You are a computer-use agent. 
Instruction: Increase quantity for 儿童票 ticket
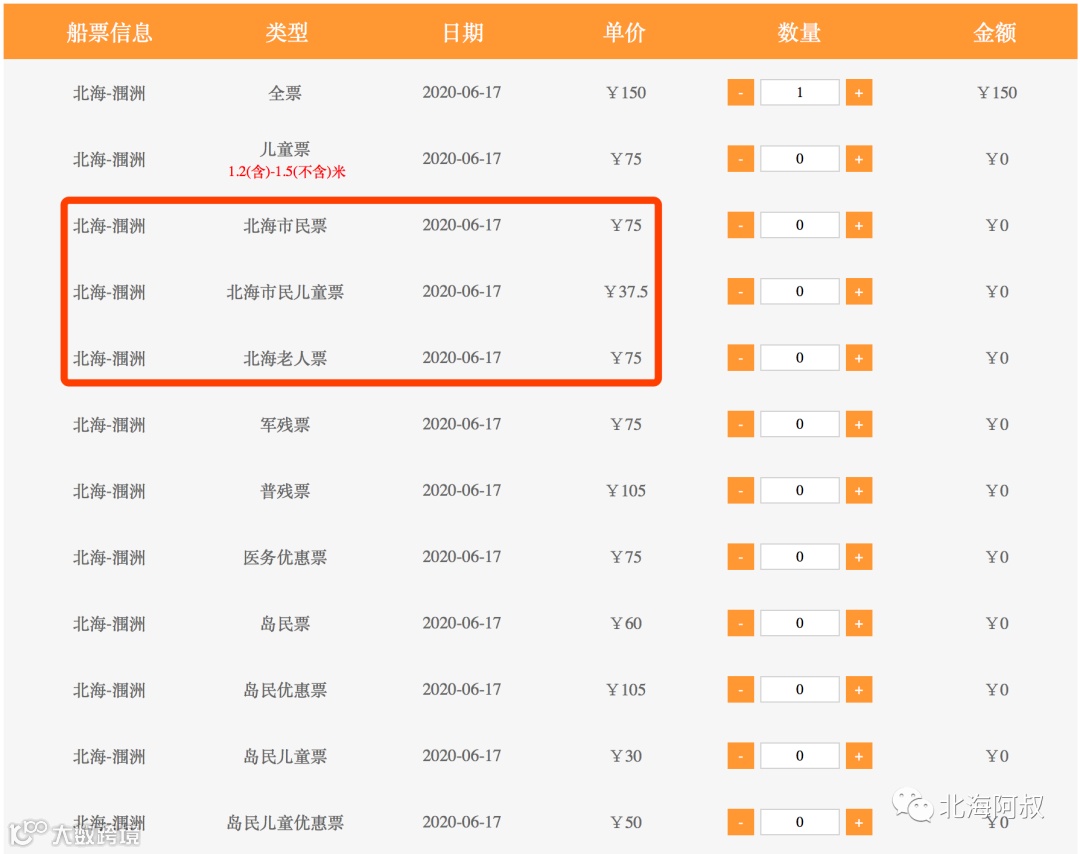pos(859,159)
